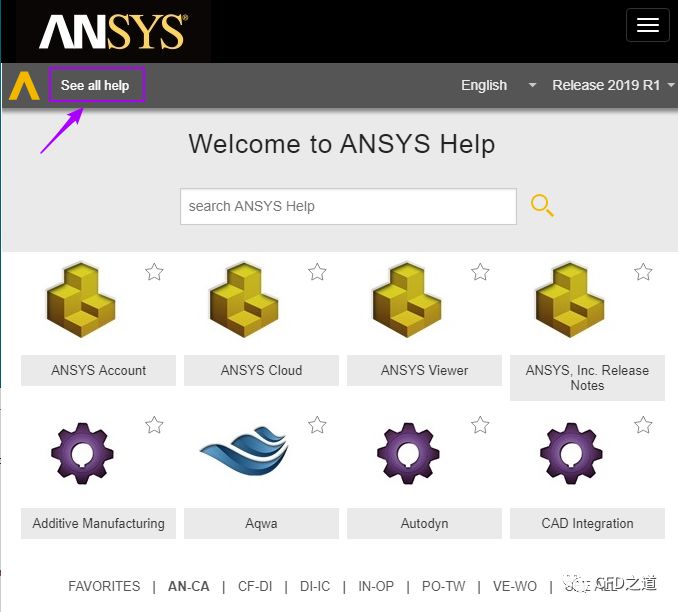The height and width of the screenshot is (612, 678).
Task: Select the AN-CA alphabetical tab
Action: (x=189, y=586)
